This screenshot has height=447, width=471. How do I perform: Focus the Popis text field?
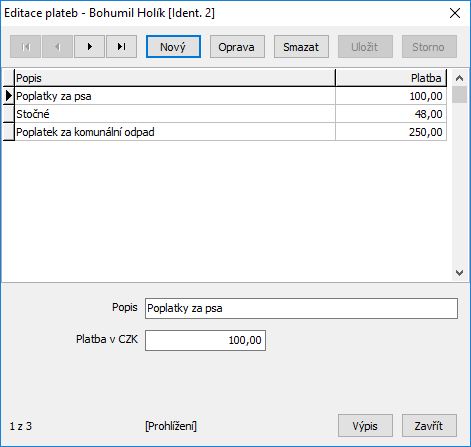(x=301, y=308)
